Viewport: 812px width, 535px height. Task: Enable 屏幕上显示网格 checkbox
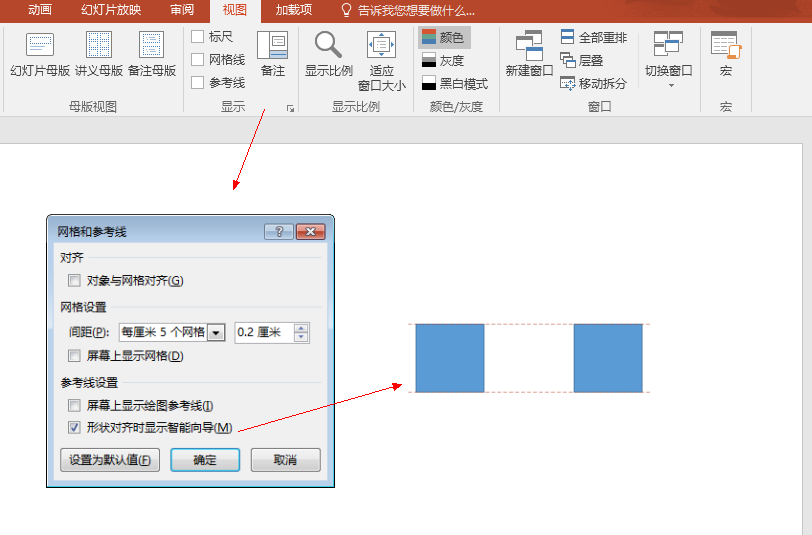click(x=74, y=356)
